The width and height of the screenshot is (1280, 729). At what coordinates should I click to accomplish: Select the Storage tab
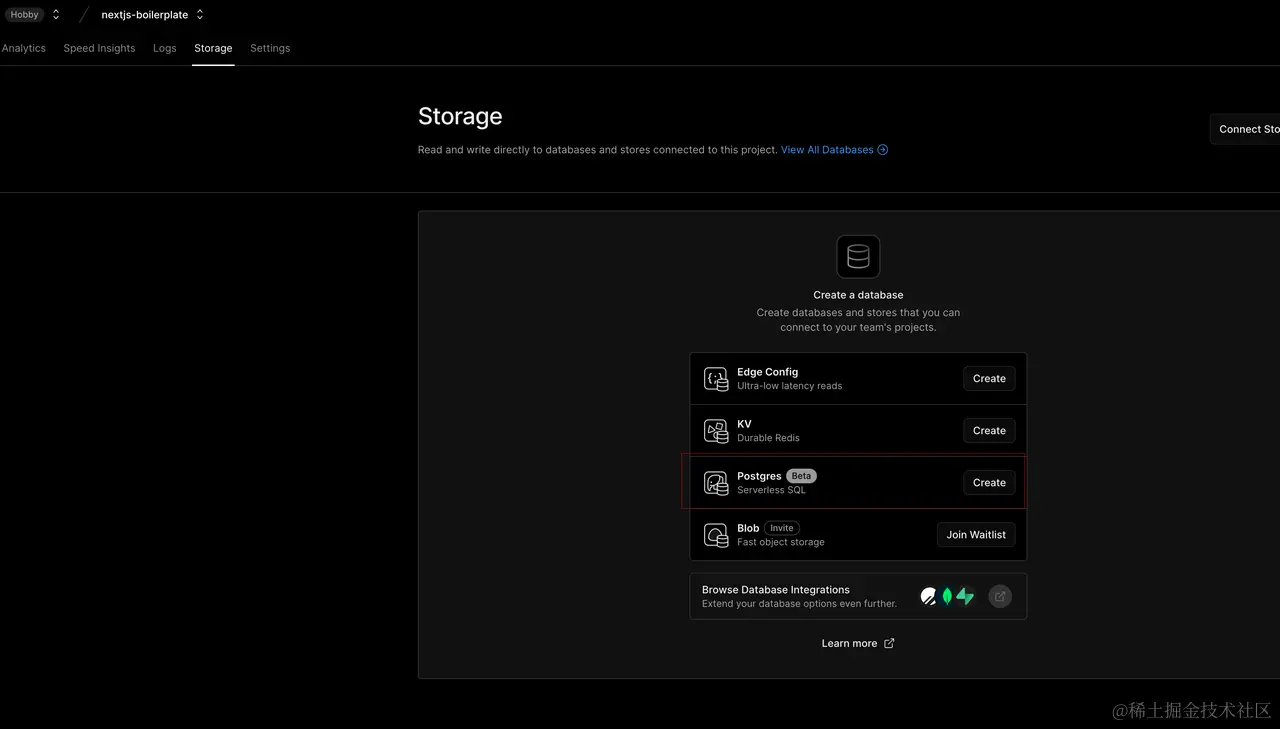pos(213,48)
